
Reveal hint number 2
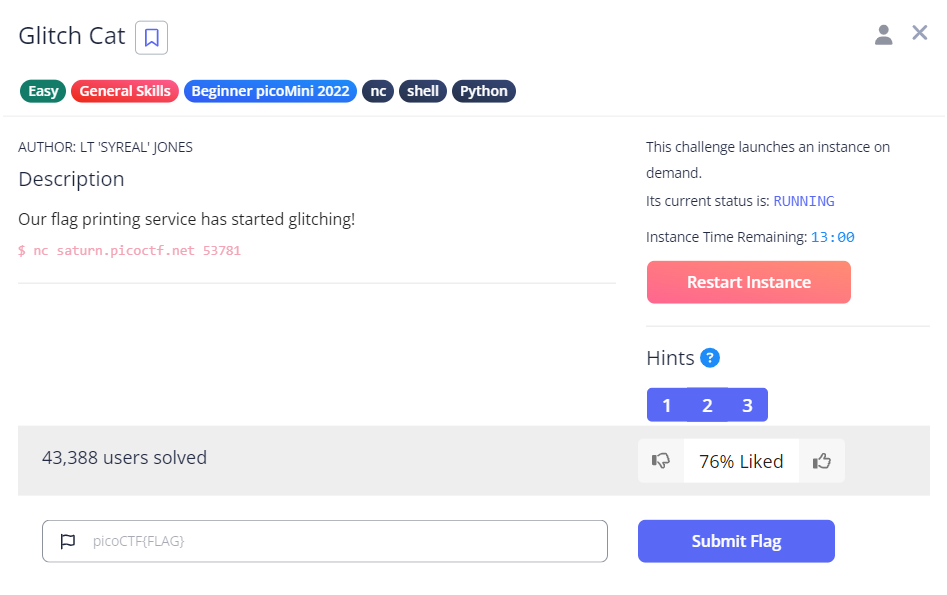pyautogui.click(x=707, y=405)
